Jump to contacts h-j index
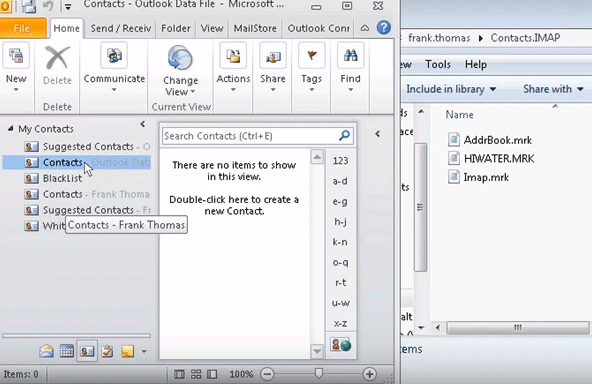Image resolution: width=592 pixels, height=384 pixels. click(340, 222)
